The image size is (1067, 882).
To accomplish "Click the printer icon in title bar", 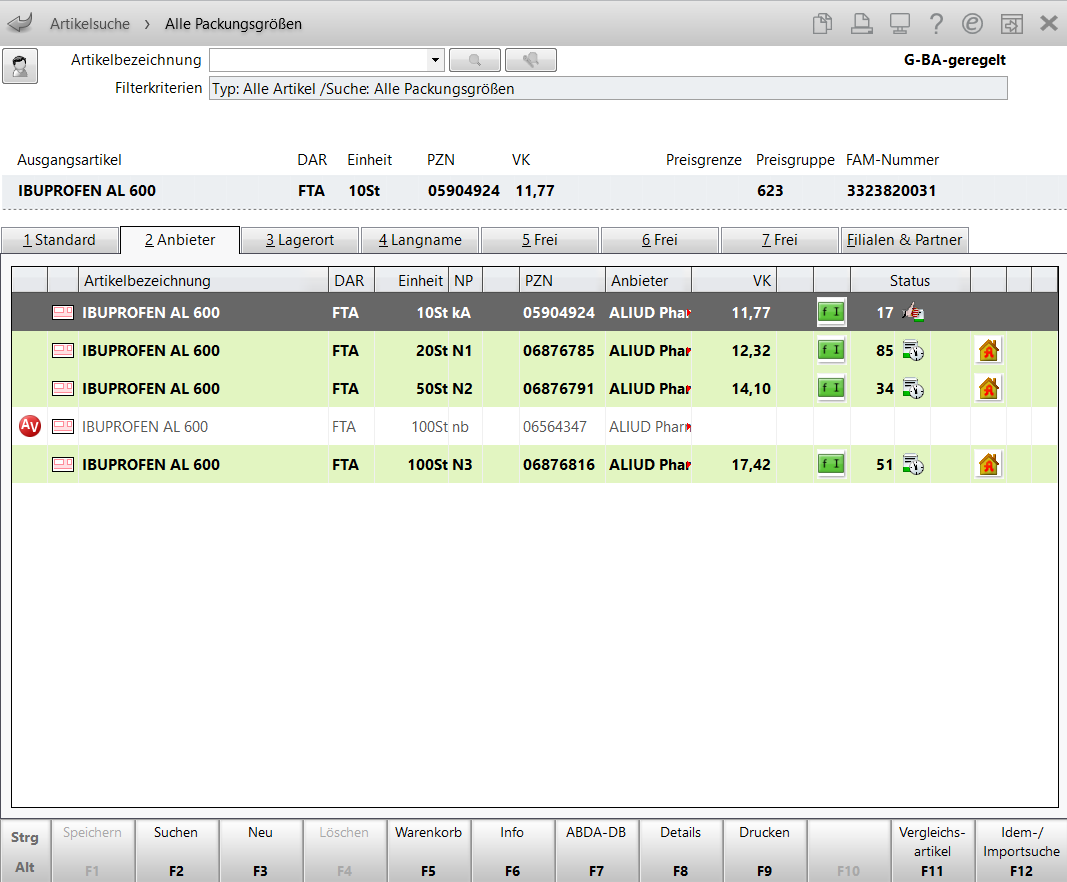I will pos(861,24).
